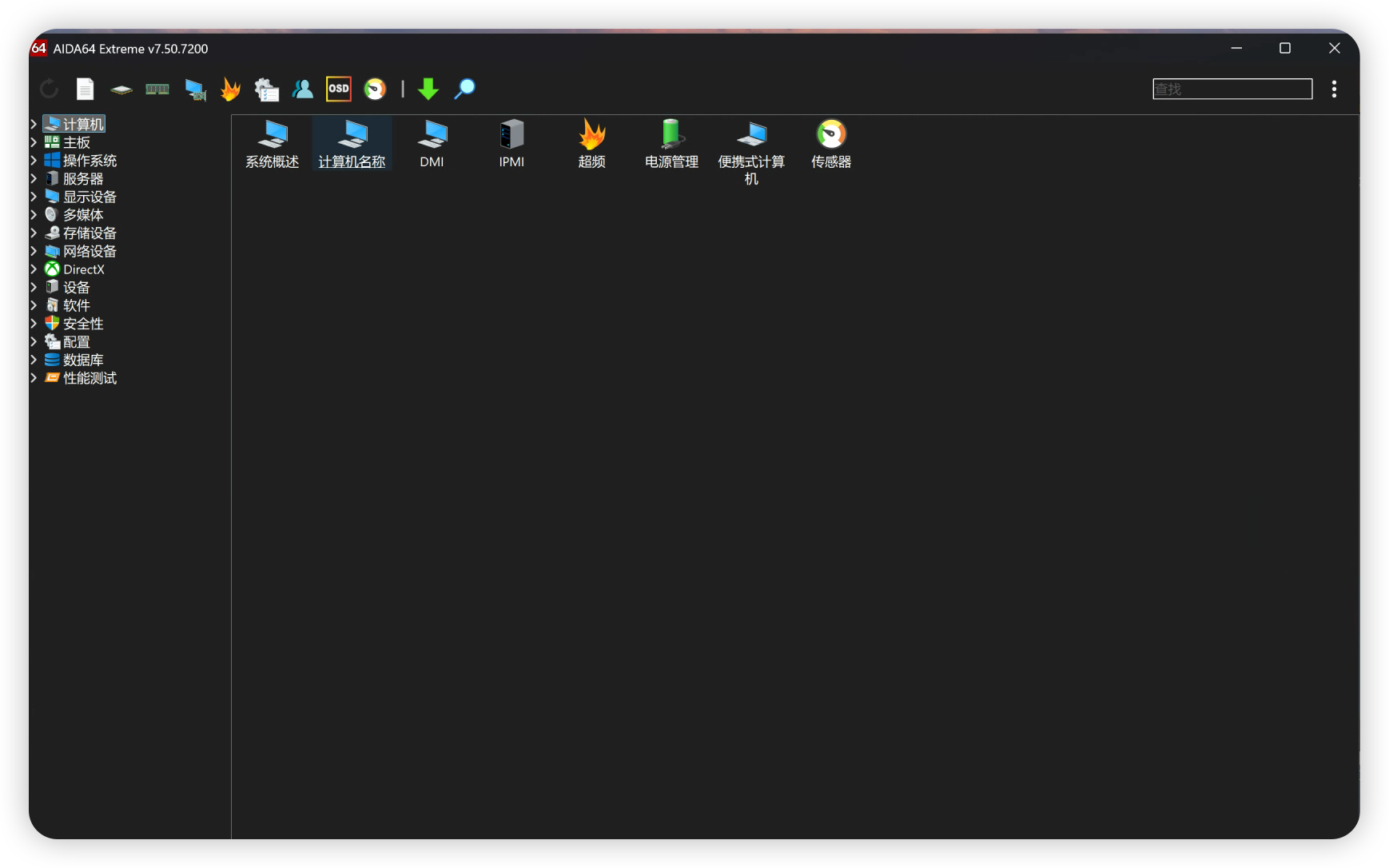
Task: Expand the 显示设备 tree node
Action: (34, 197)
